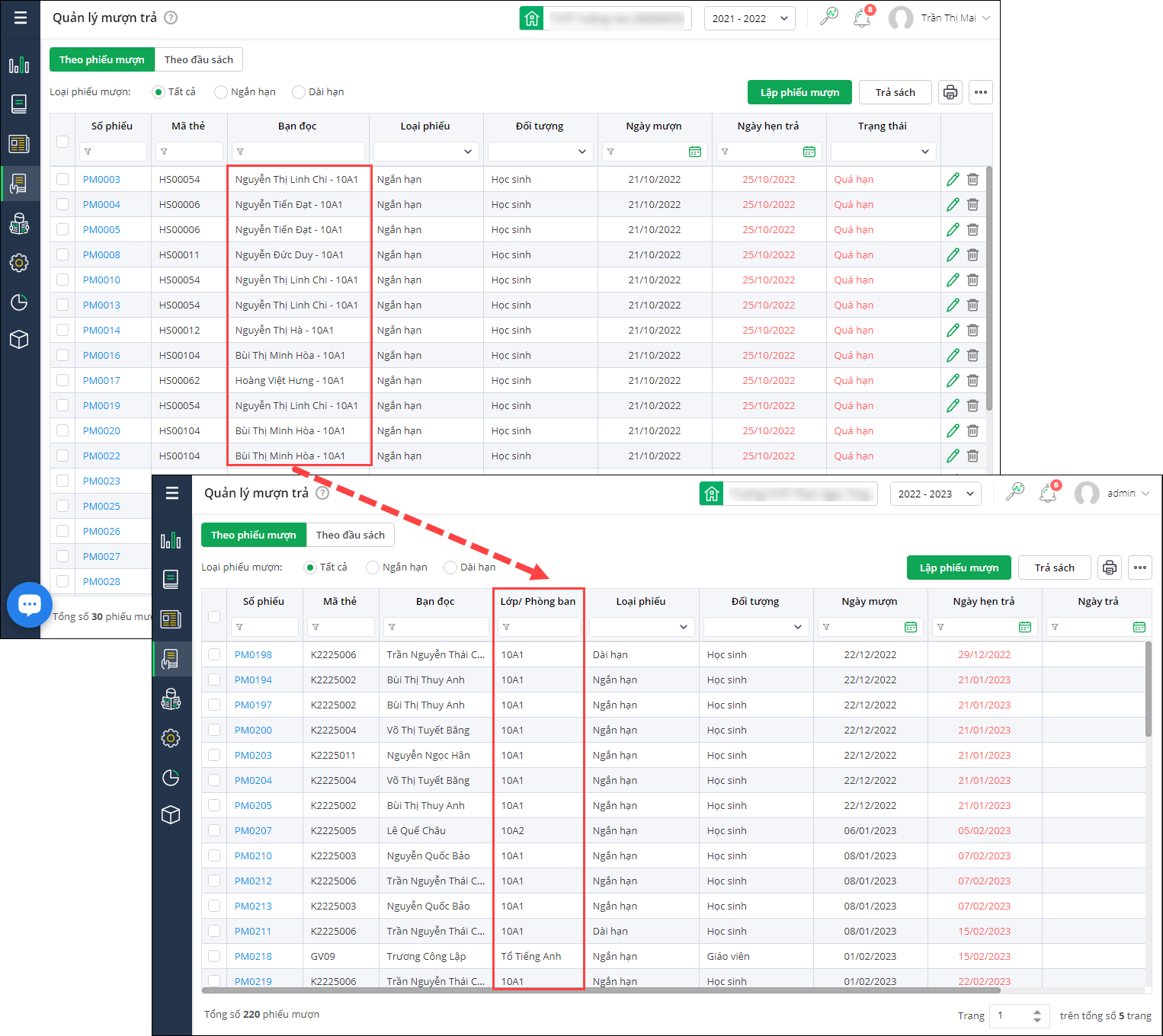1163x1036 pixels.
Task: Open the settings gear in the front window sidebar
Action: 171,737
